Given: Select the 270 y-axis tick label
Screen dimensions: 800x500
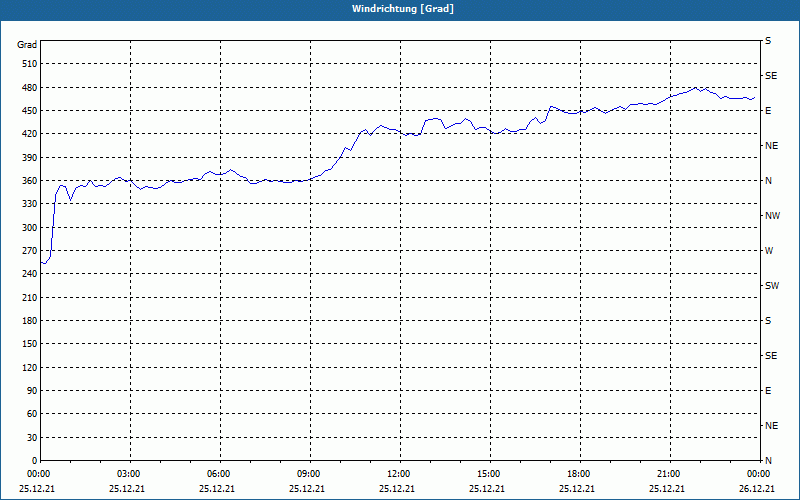Looking at the screenshot, I should coord(31,251).
